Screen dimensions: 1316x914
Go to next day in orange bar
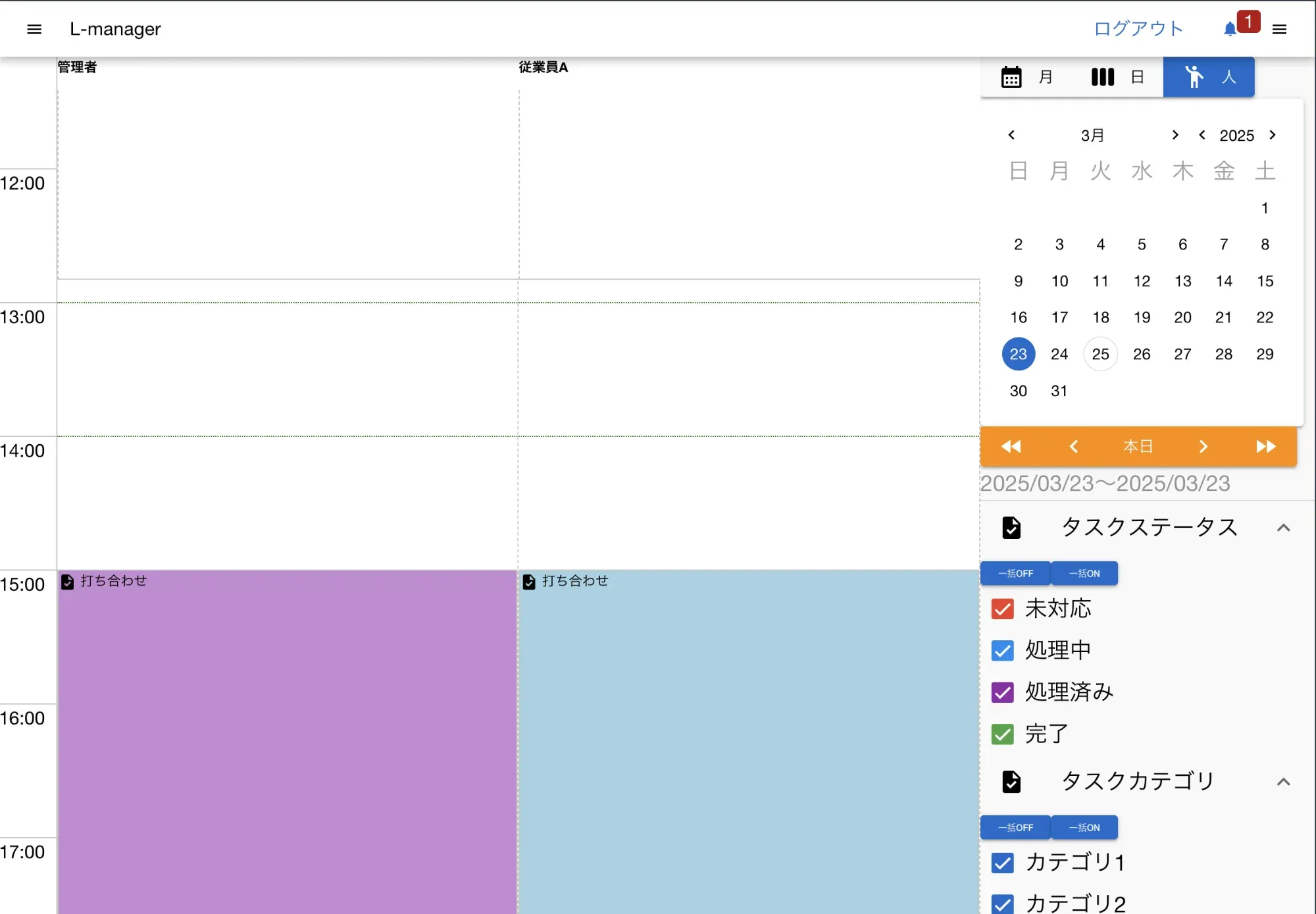point(1203,447)
